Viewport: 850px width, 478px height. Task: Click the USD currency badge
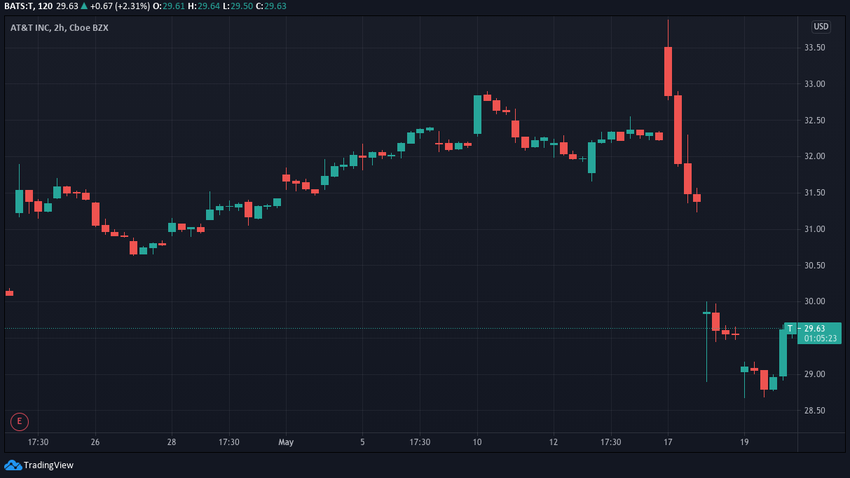point(821,26)
